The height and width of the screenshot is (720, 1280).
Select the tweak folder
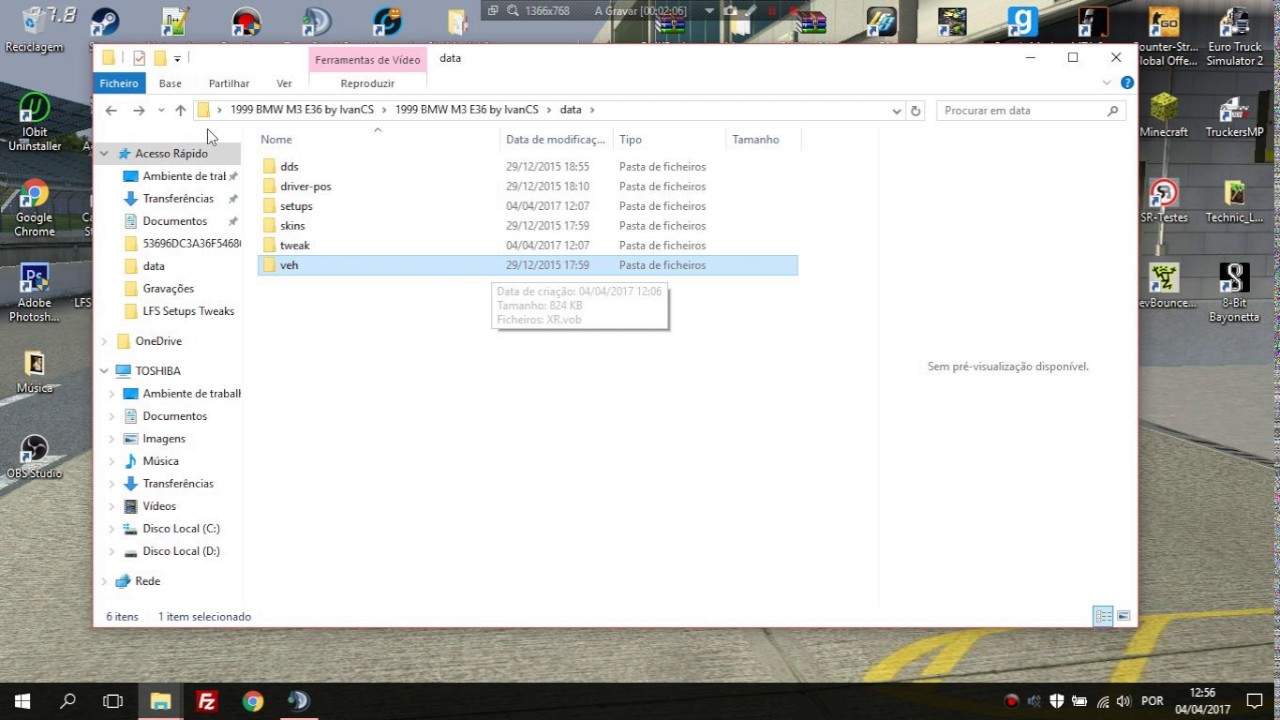coord(528,245)
